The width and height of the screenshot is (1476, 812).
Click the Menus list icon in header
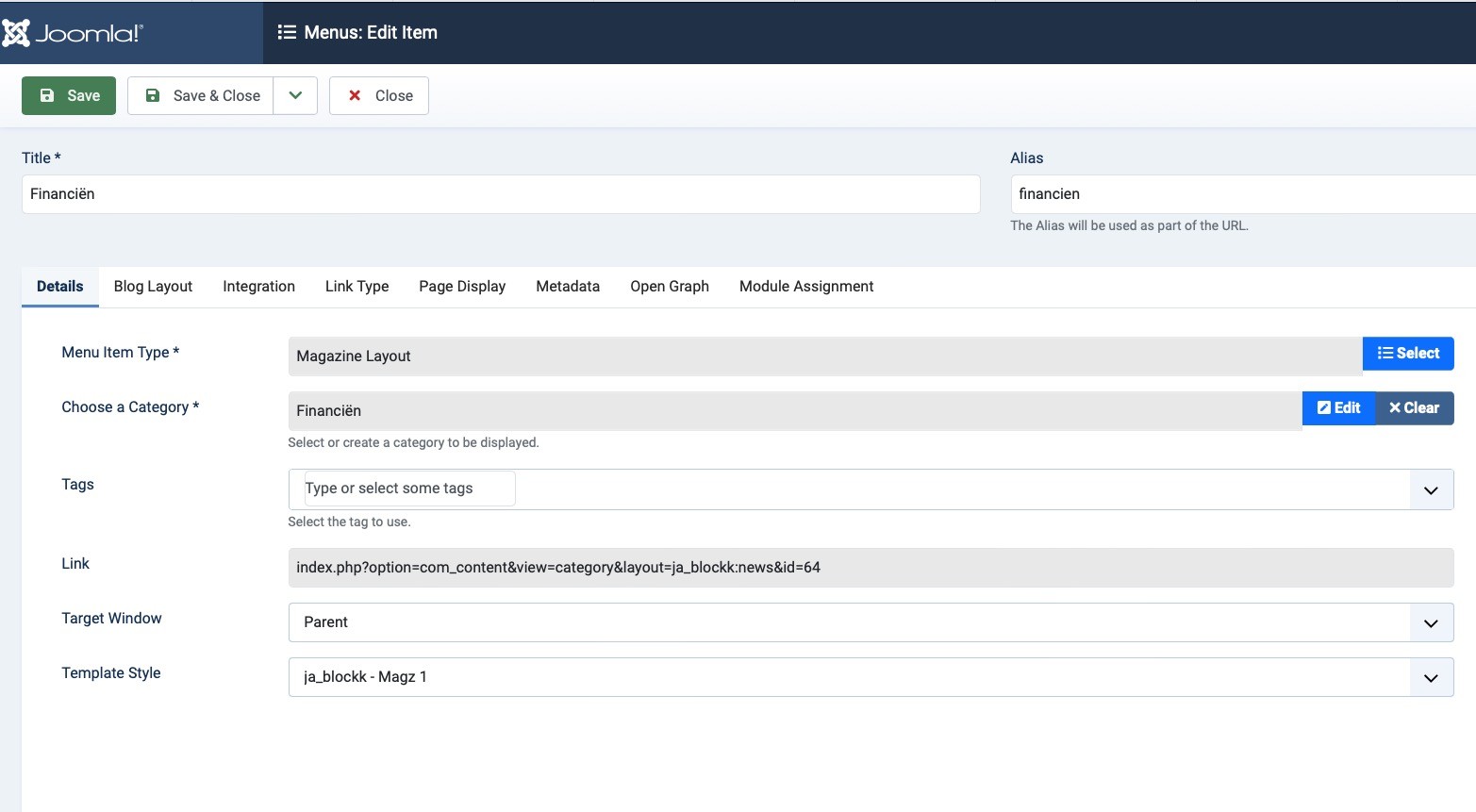click(x=287, y=32)
